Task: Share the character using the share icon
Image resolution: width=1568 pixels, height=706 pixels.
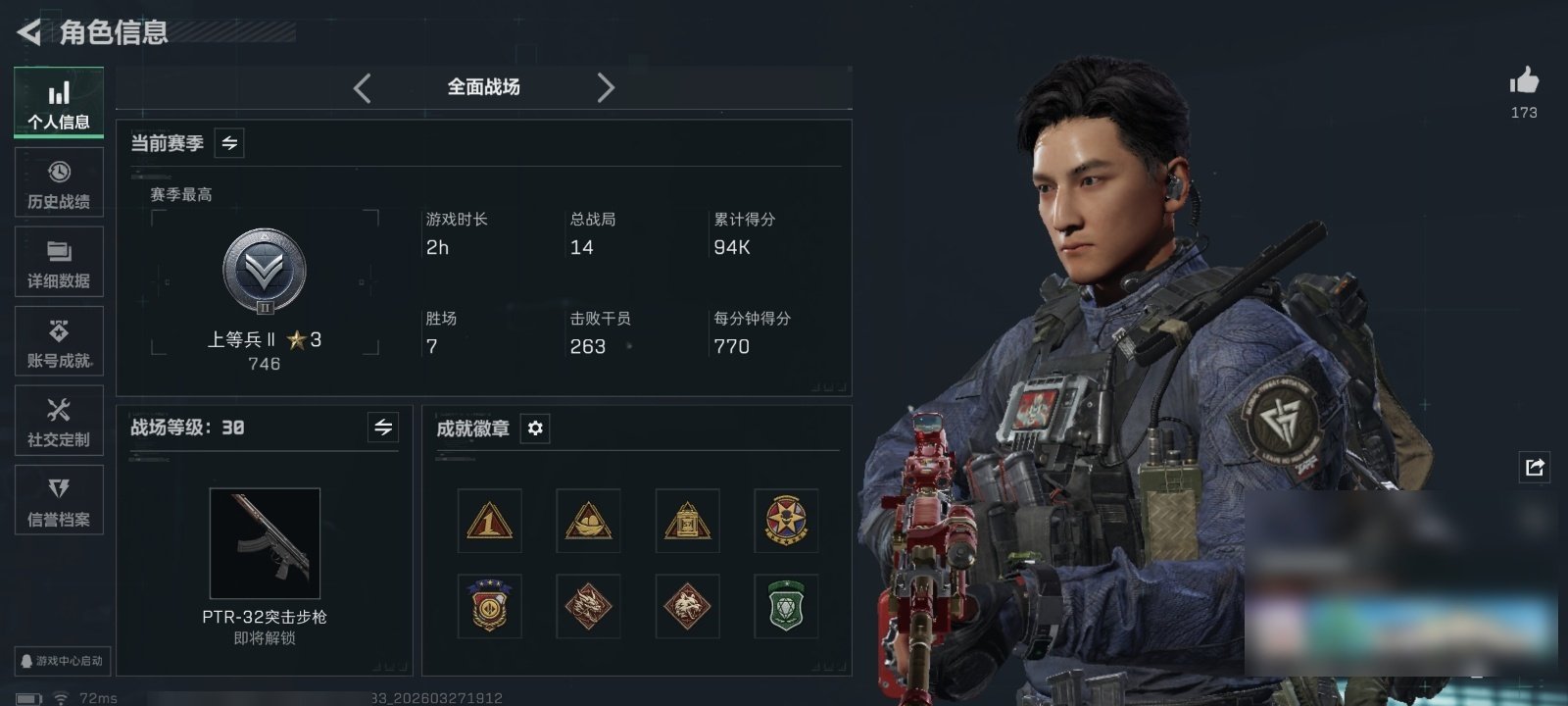Action: coord(1535,467)
